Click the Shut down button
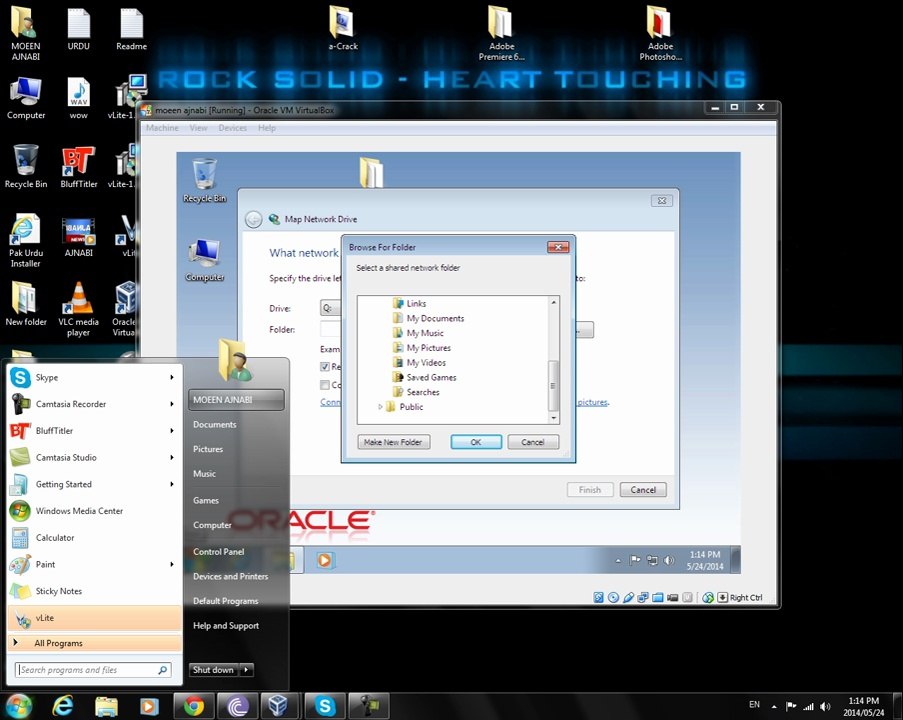This screenshot has height=720, width=903. tap(213, 669)
